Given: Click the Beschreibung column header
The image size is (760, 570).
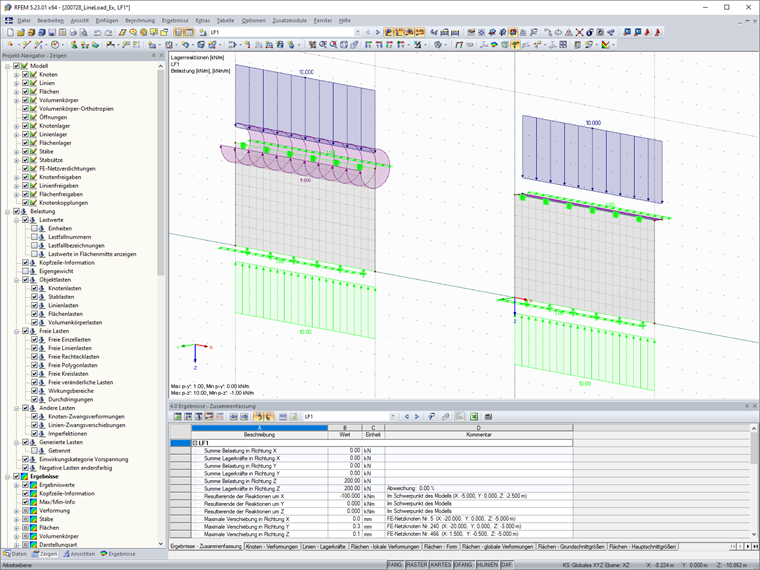Looking at the screenshot, I should (x=259, y=435).
